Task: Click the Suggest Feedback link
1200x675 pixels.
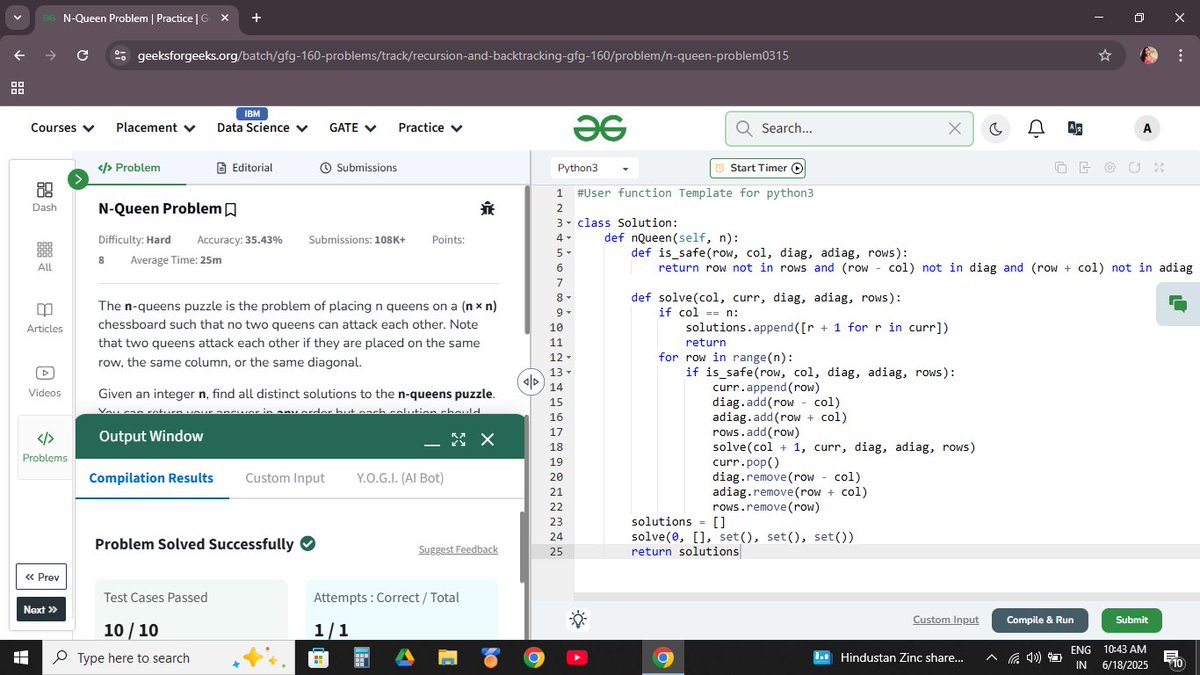Action: pyautogui.click(x=458, y=550)
